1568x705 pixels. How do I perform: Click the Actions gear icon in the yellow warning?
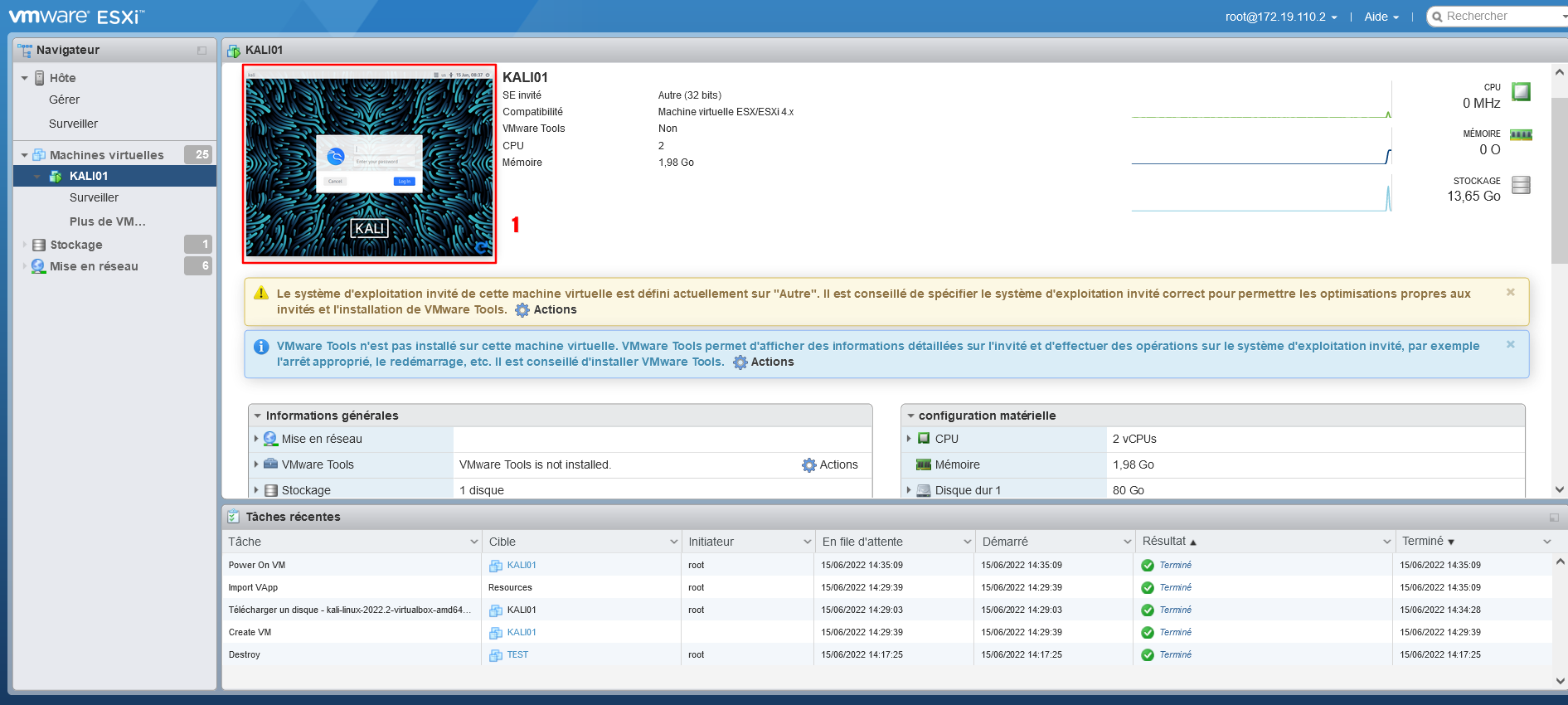522,310
